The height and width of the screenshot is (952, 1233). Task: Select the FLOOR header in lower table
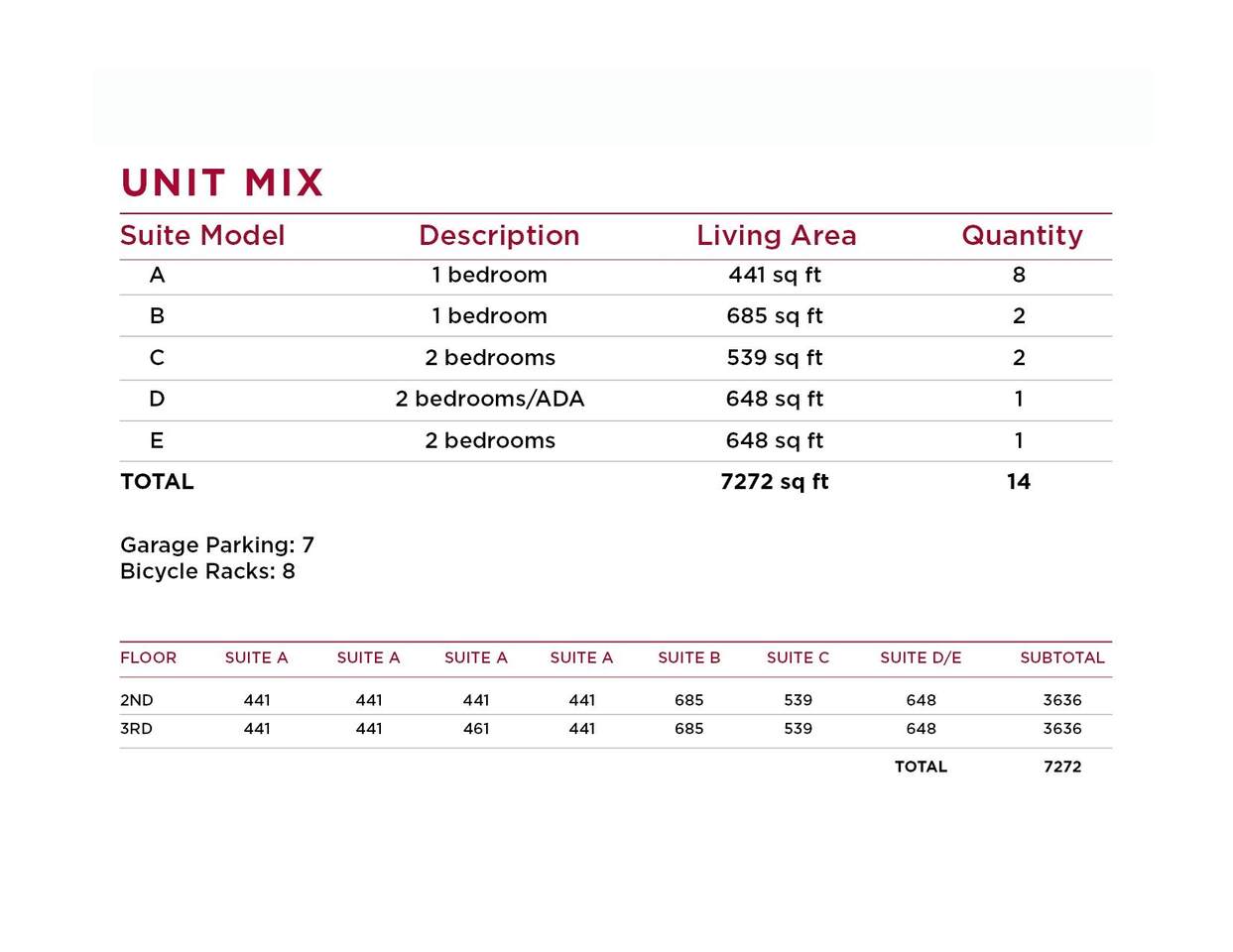148,657
